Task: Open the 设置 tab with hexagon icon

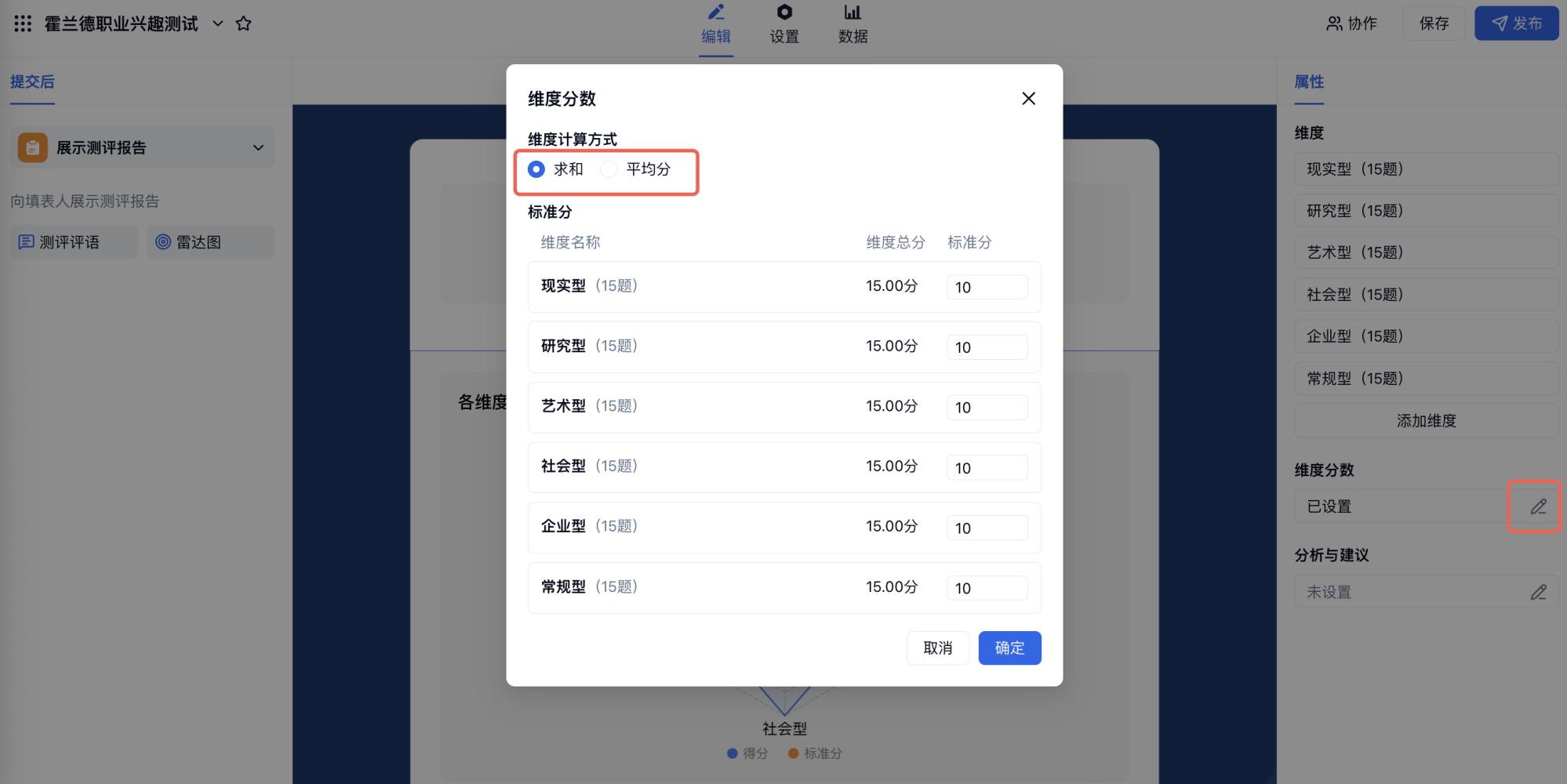Action: pyautogui.click(x=784, y=24)
